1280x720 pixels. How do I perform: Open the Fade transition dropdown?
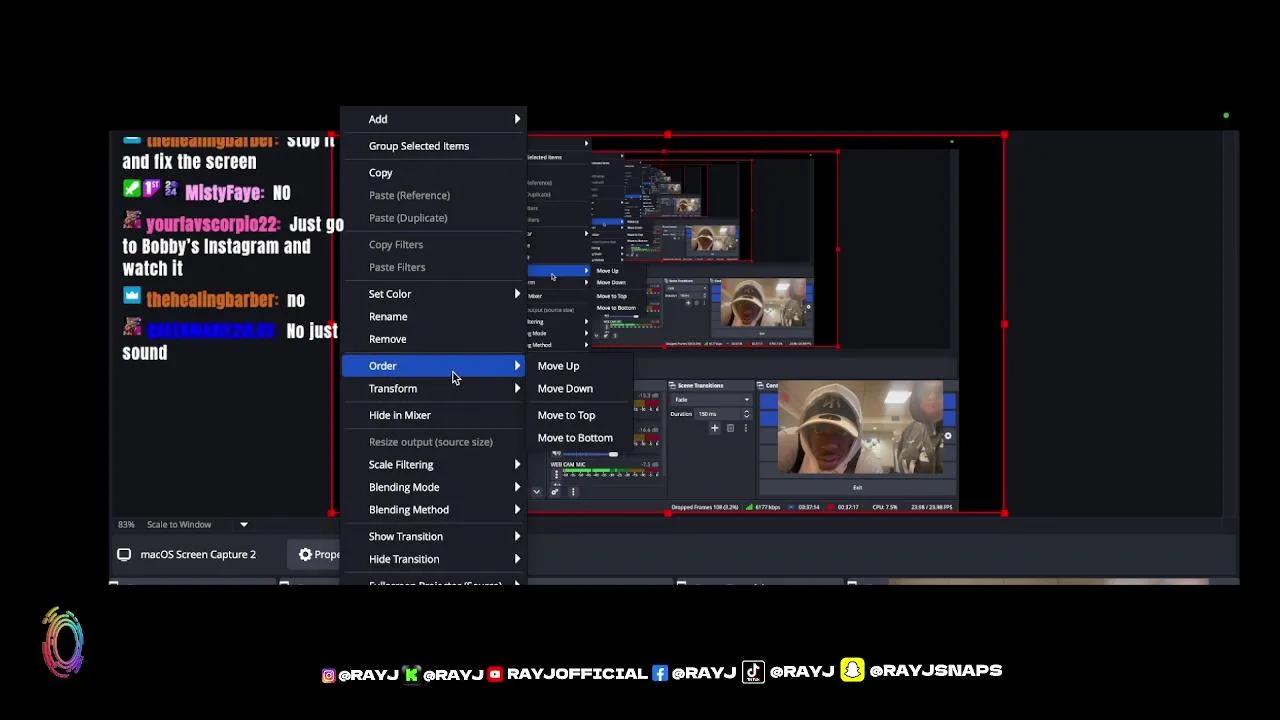pyautogui.click(x=711, y=400)
